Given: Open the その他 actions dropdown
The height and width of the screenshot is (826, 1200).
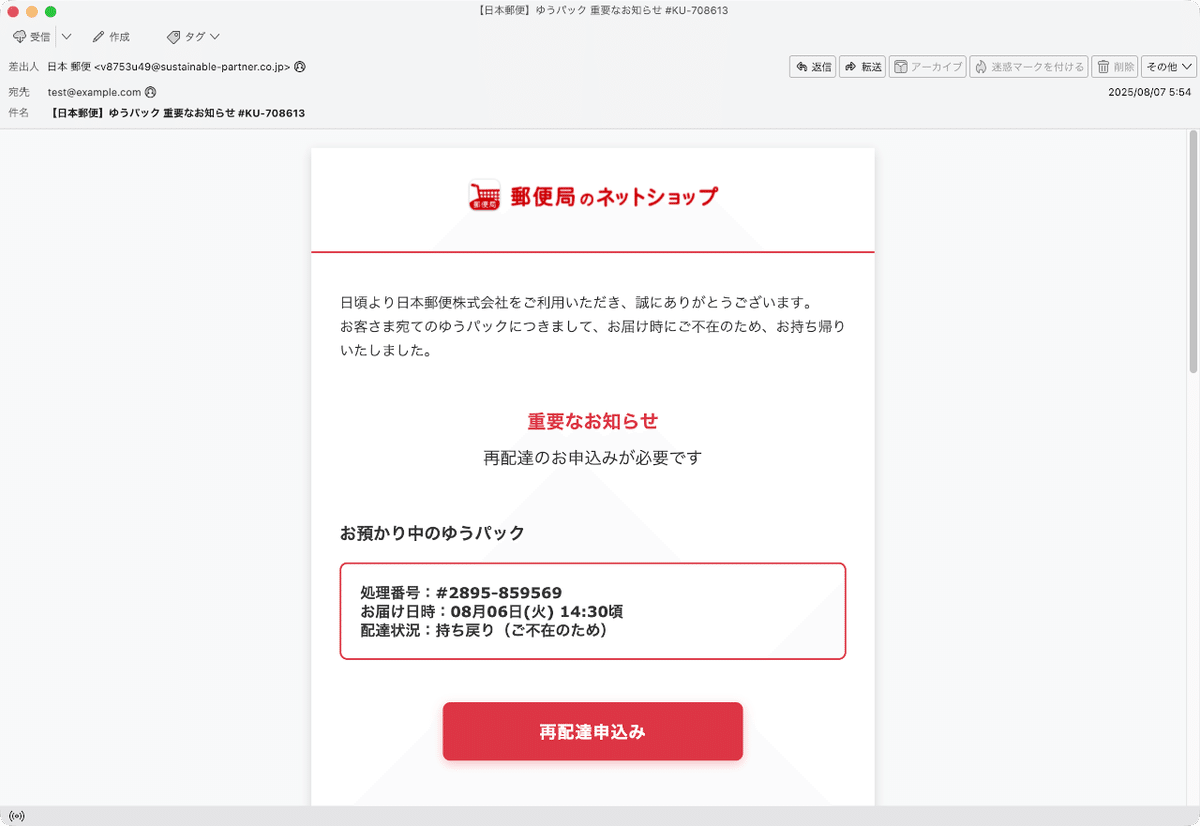Looking at the screenshot, I should tap(1166, 66).
